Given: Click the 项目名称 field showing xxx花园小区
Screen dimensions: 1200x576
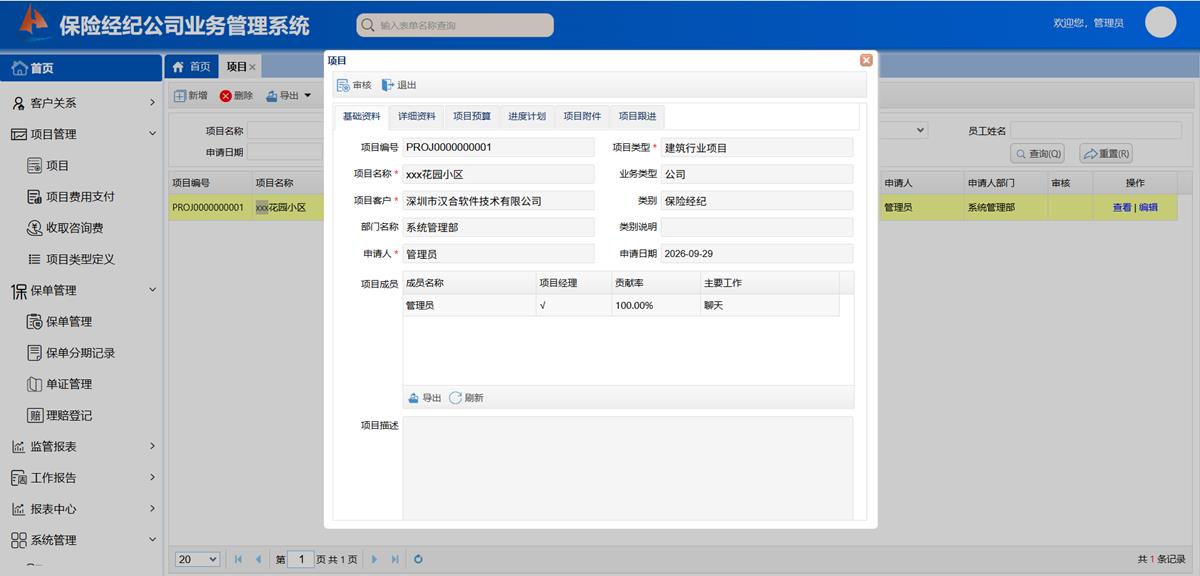Looking at the screenshot, I should 498,174.
